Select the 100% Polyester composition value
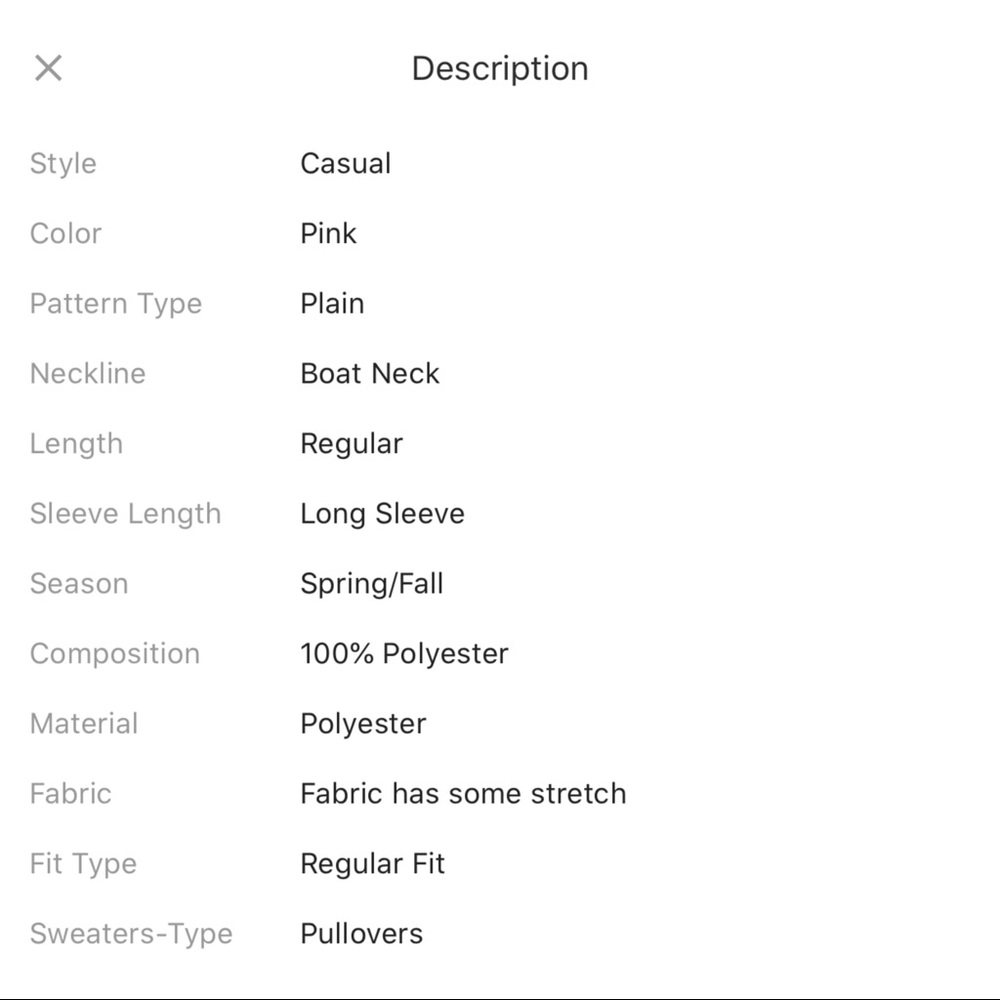This screenshot has width=1000, height=1000. (x=404, y=654)
